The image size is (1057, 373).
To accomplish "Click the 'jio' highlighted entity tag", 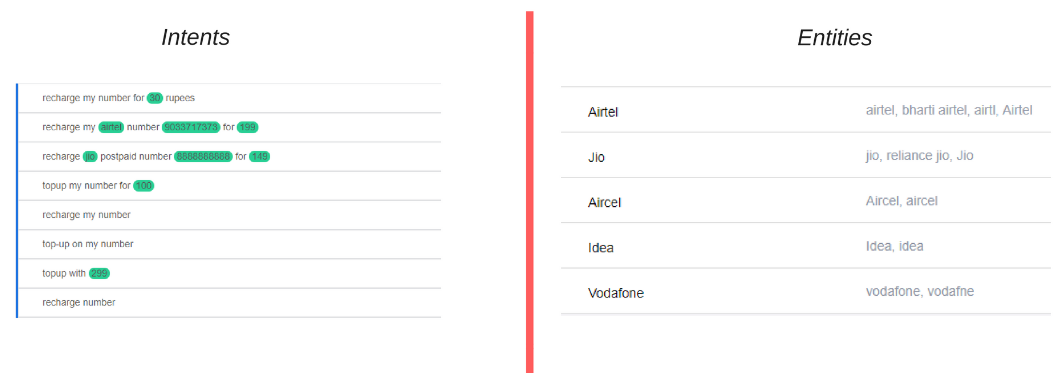I will click(x=90, y=156).
